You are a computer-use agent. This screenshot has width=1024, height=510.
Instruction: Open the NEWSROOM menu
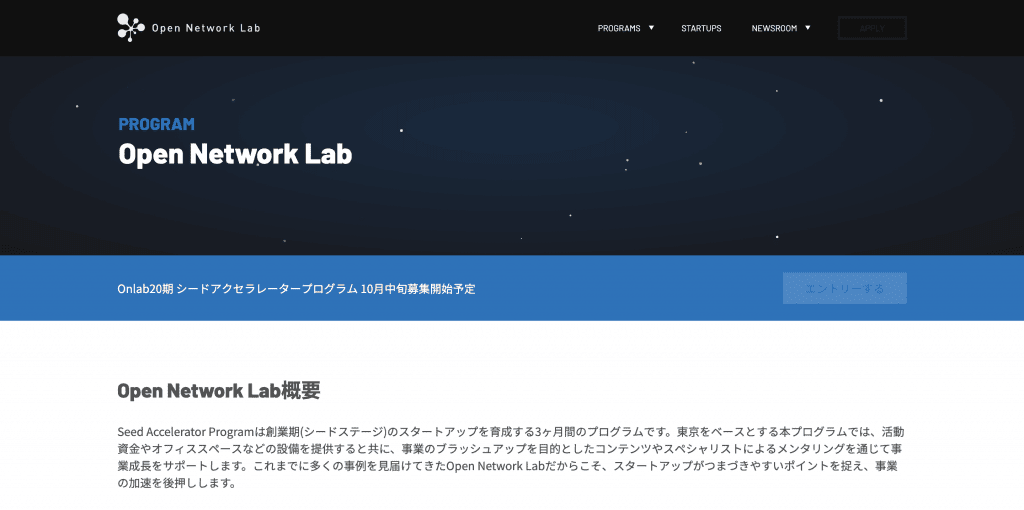coord(774,28)
